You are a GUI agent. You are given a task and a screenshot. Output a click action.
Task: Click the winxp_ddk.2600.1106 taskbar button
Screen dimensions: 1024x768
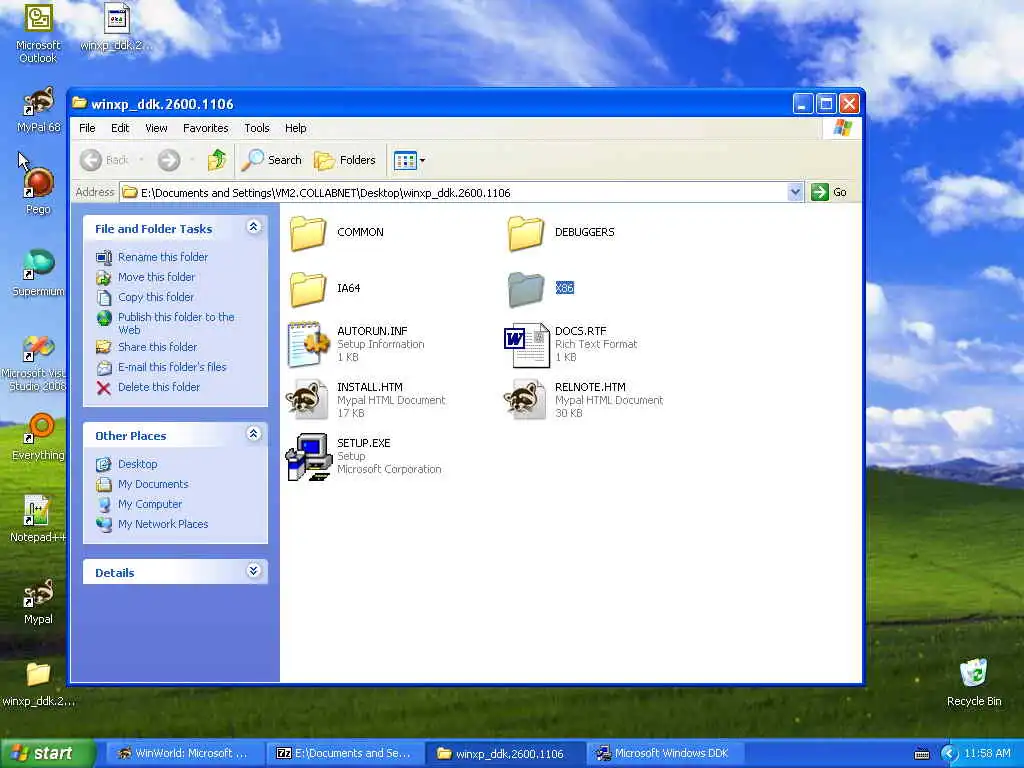click(x=504, y=754)
